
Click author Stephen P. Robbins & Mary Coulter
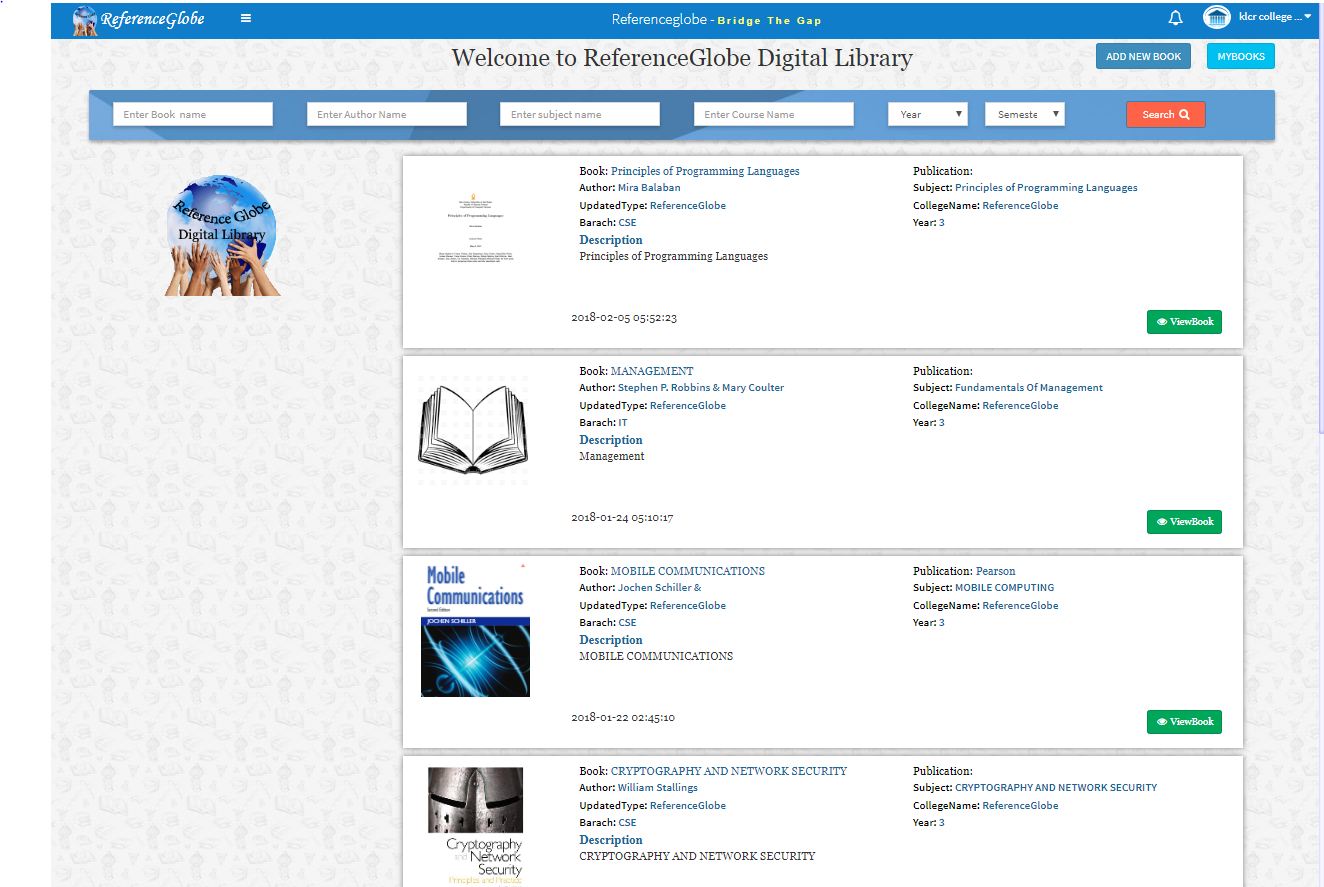[701, 388]
